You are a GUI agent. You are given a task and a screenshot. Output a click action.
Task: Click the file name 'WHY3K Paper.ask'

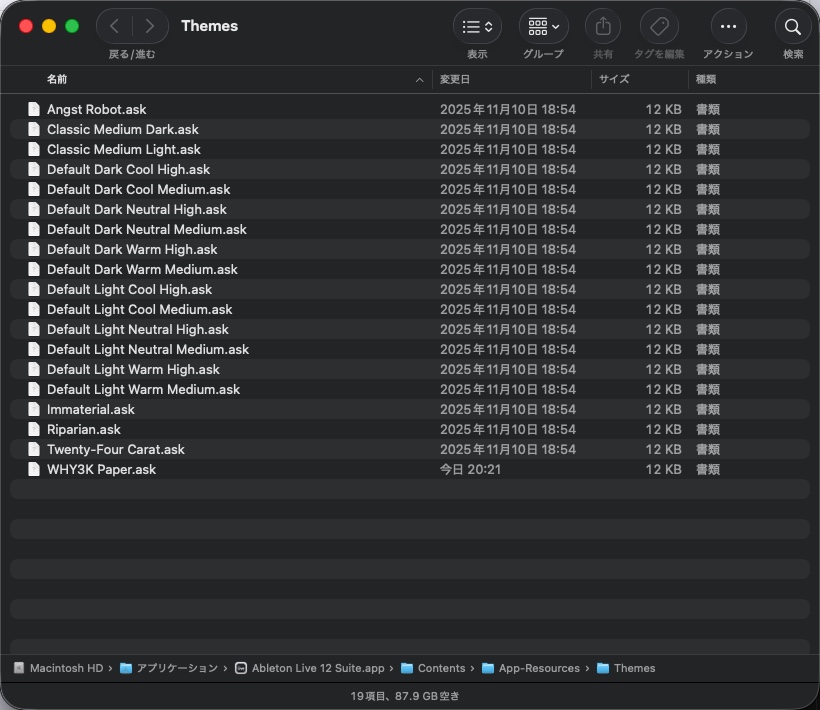tap(101, 469)
